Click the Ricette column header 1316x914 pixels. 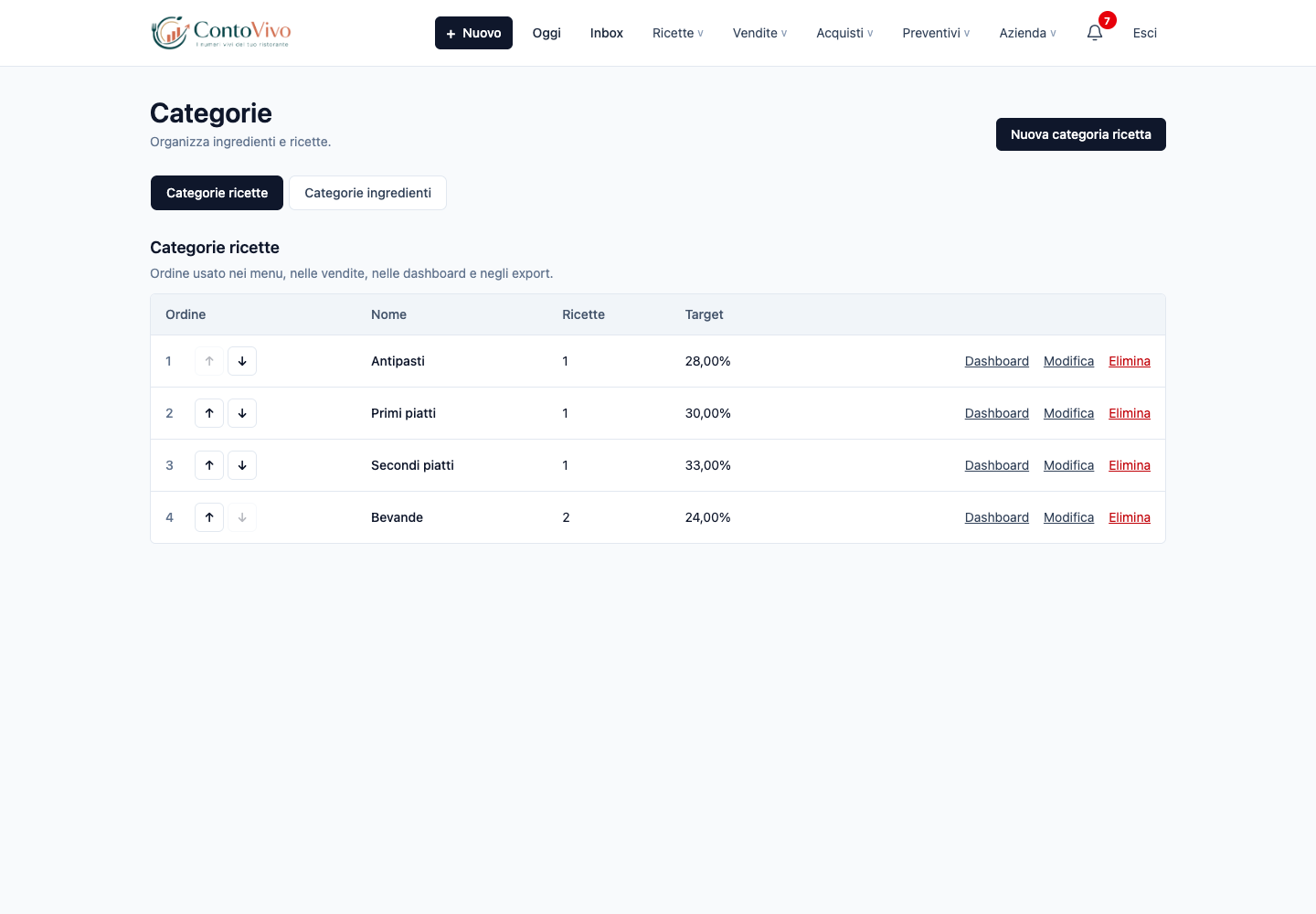[583, 314]
